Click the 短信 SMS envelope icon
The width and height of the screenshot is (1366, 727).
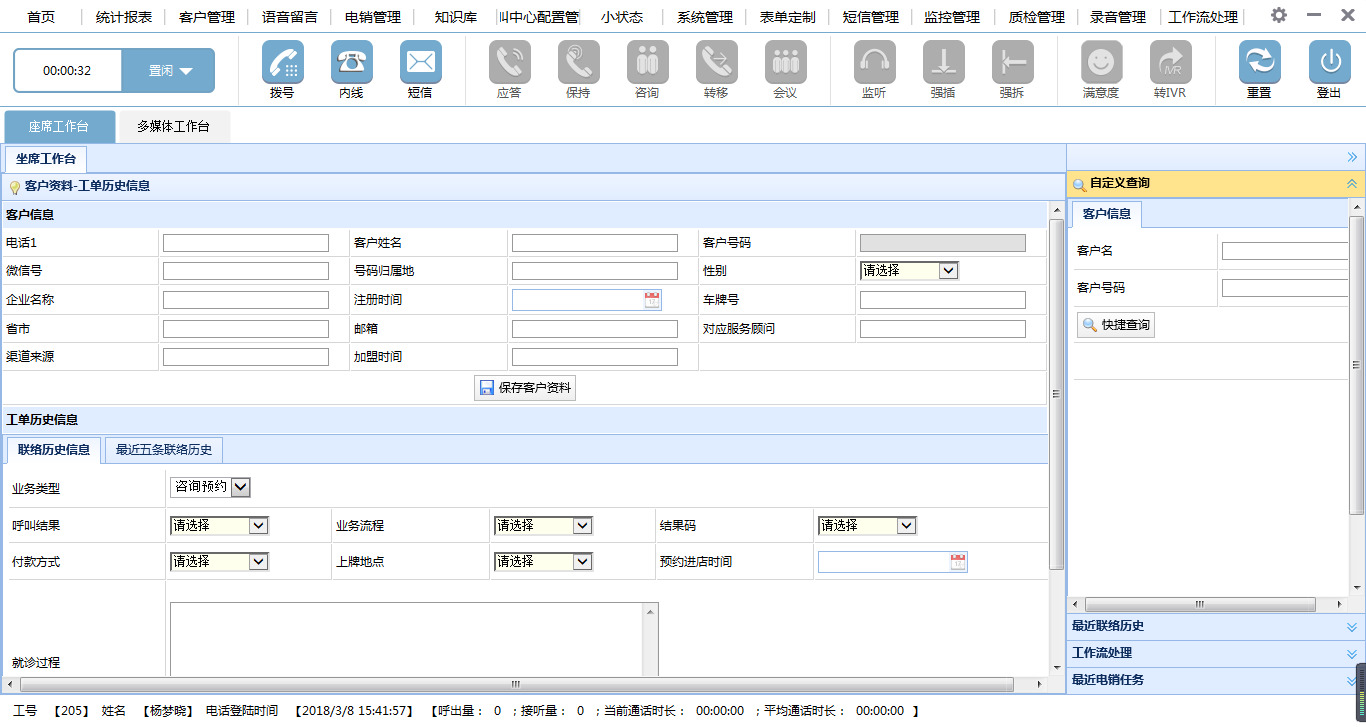(x=420, y=61)
